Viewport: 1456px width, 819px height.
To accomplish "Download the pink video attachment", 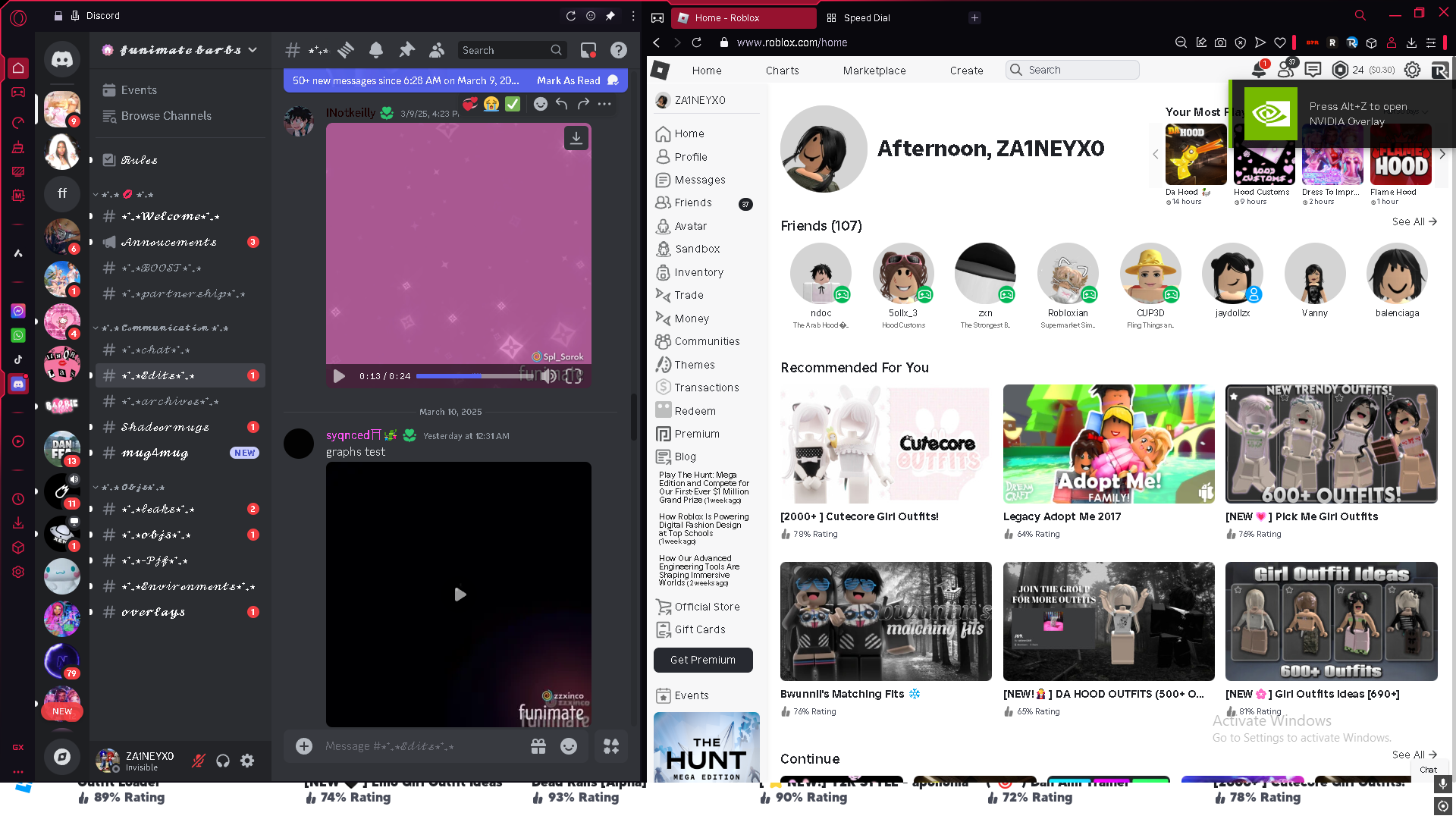I will (576, 138).
